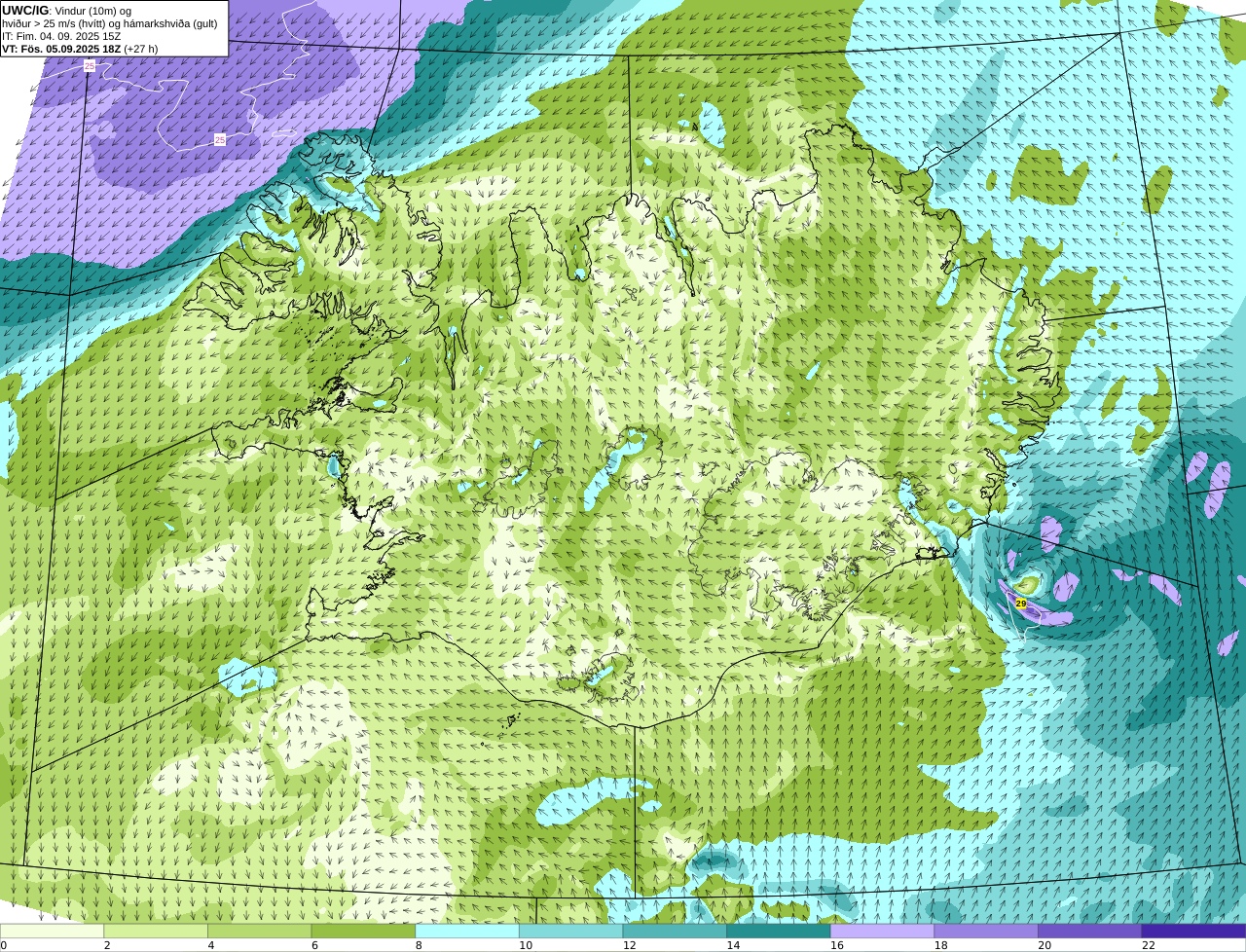
Task: Pick the 10–12 m/s legend color swatch
Action: pyautogui.click(x=571, y=931)
